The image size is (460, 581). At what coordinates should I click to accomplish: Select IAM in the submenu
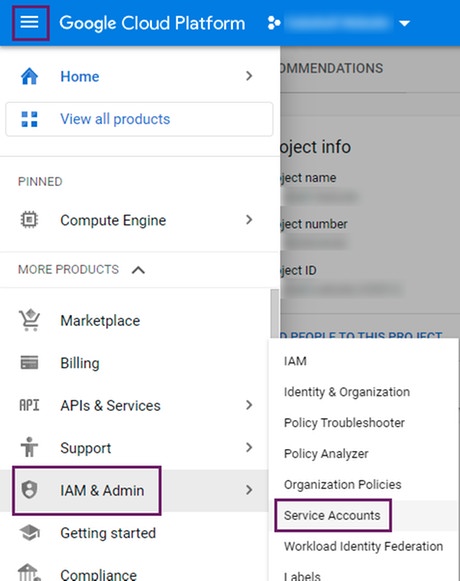pos(295,361)
